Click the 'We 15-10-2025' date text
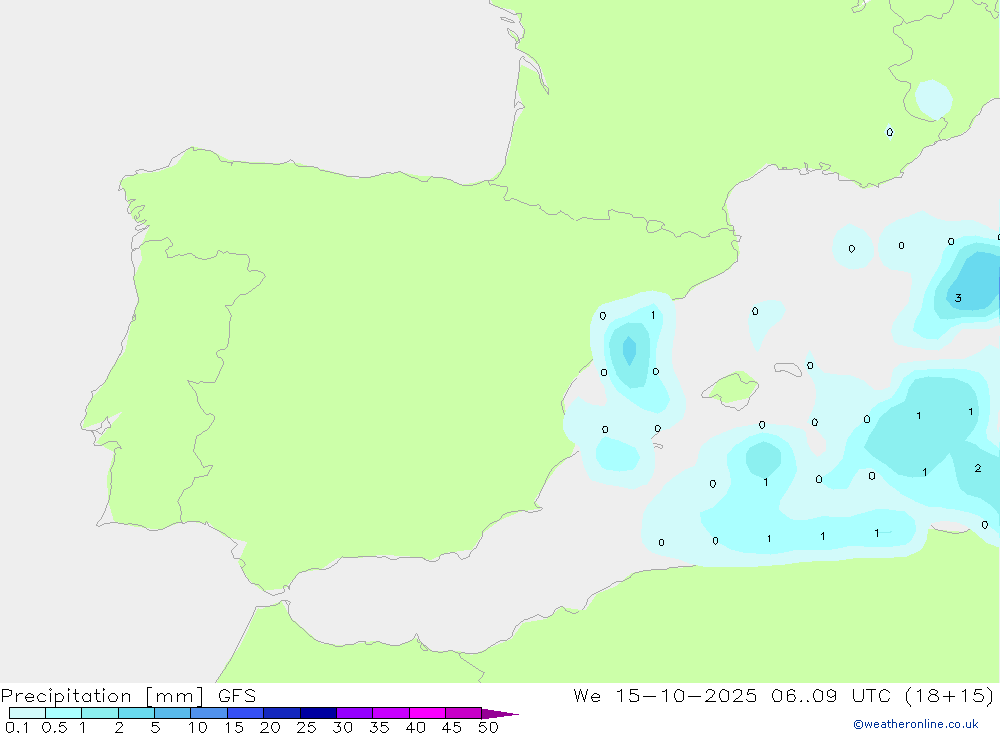 665,695
